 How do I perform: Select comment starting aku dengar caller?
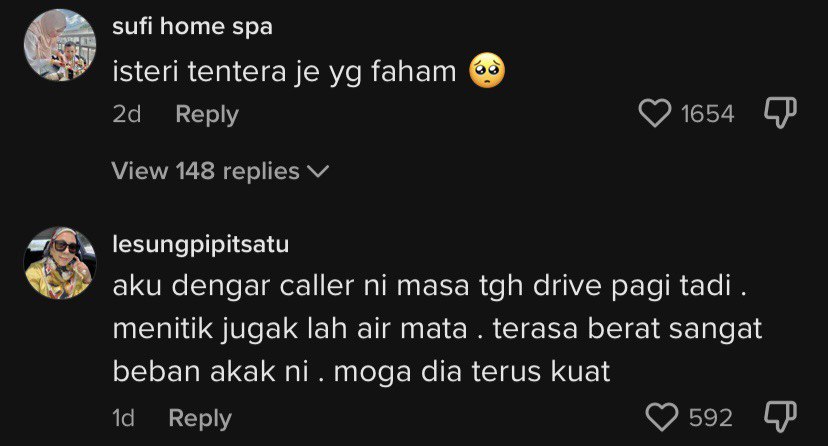[437, 328]
